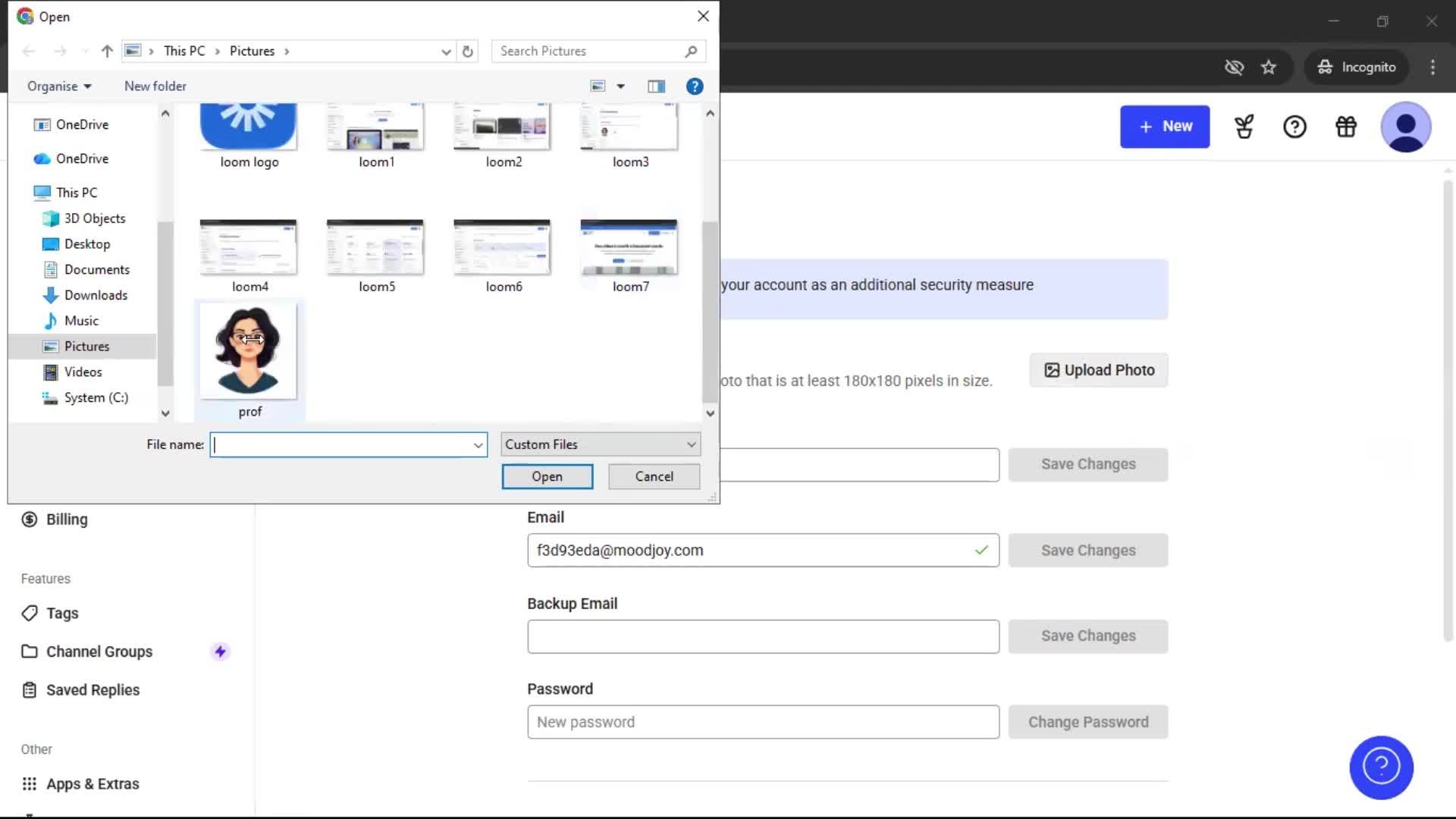Click the eye icon in Chrome's address bar

[x=1235, y=67]
